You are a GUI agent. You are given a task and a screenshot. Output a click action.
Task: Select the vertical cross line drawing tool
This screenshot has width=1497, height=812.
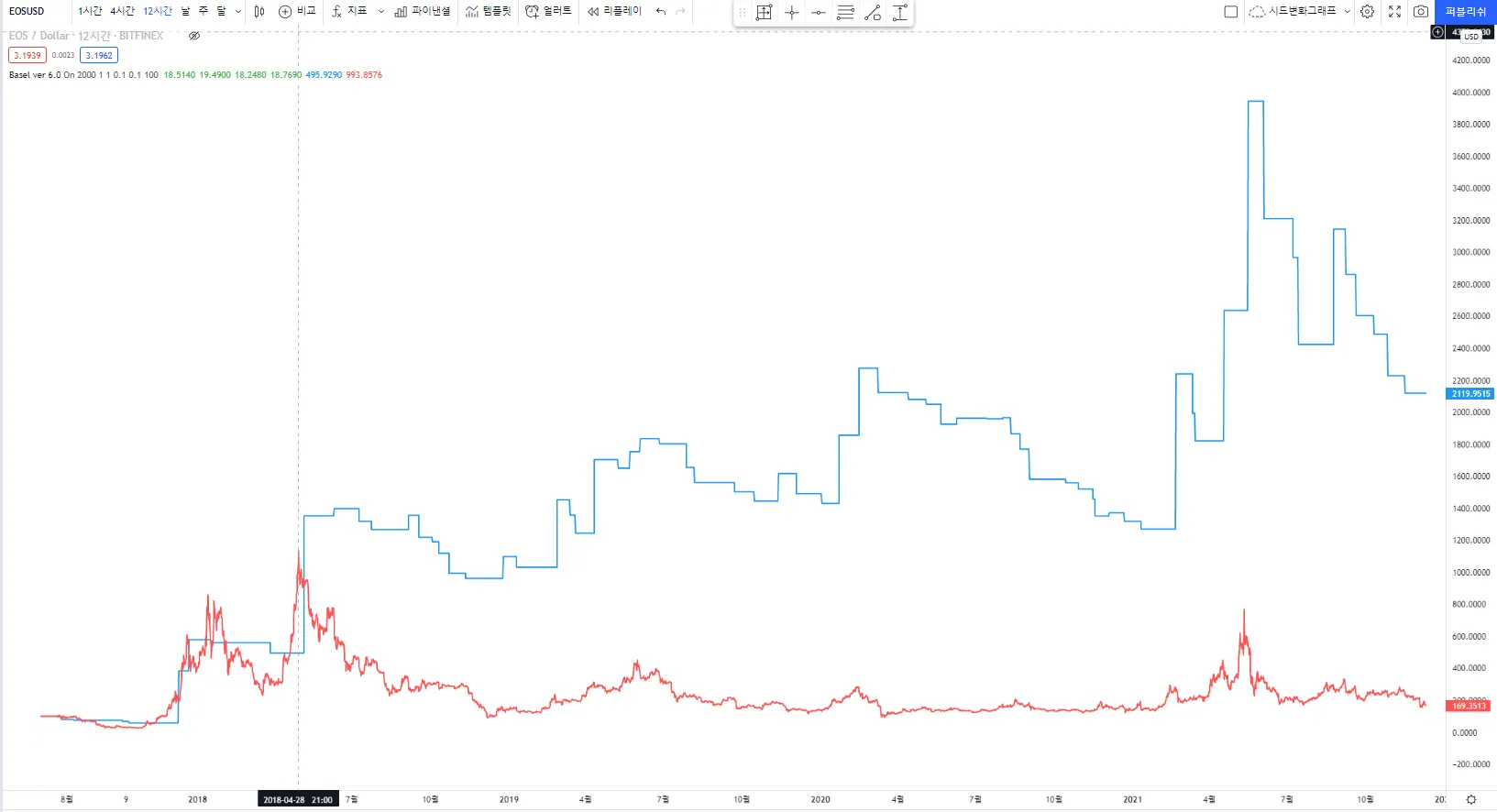click(x=792, y=13)
